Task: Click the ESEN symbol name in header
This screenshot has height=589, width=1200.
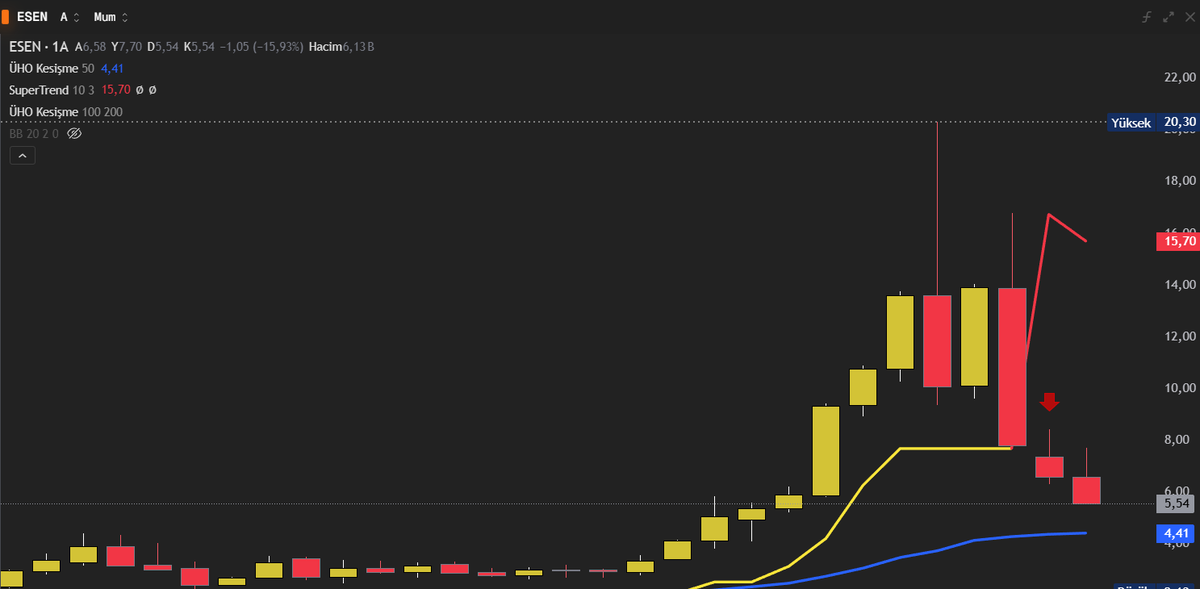Action: point(33,17)
